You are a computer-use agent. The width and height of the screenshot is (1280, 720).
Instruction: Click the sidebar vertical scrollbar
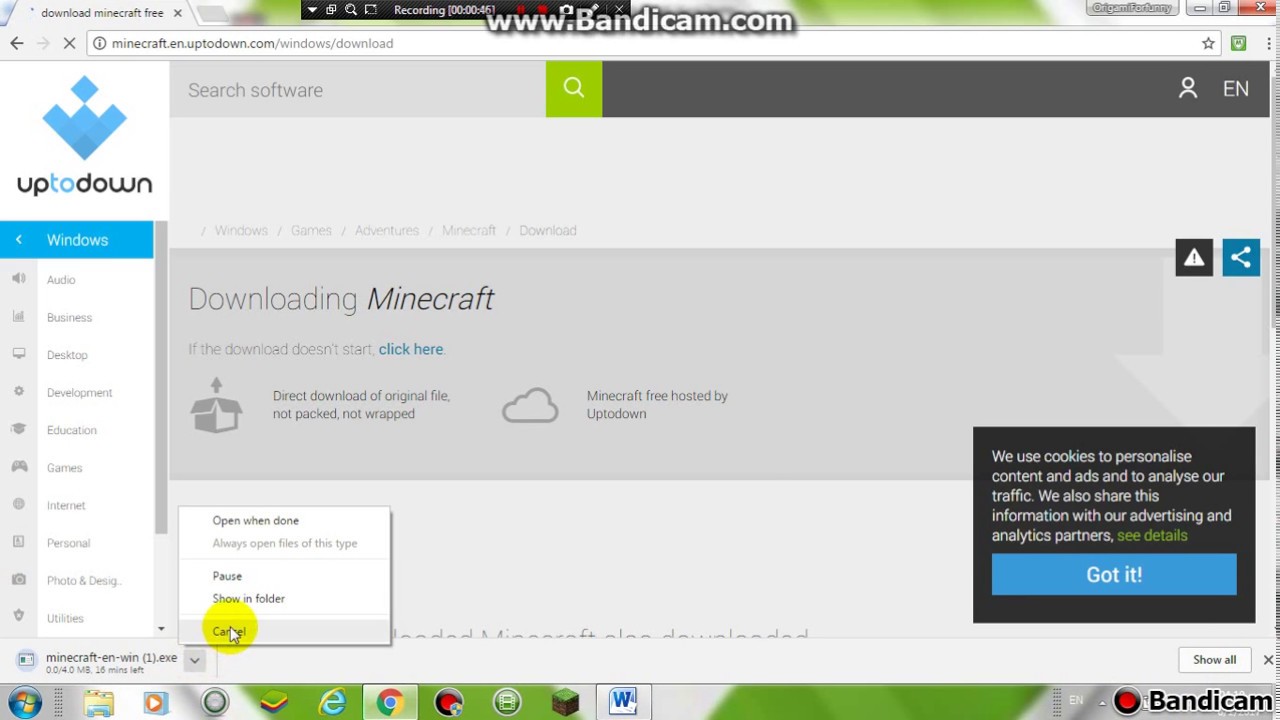point(161,378)
